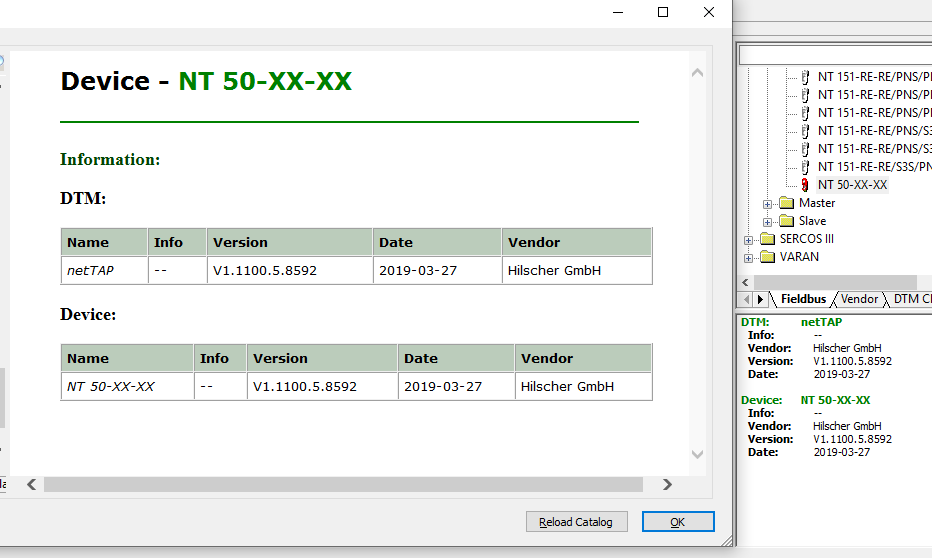Click 2019-03-27 in the DTM table
This screenshot has width=932, height=558.
coord(437,270)
